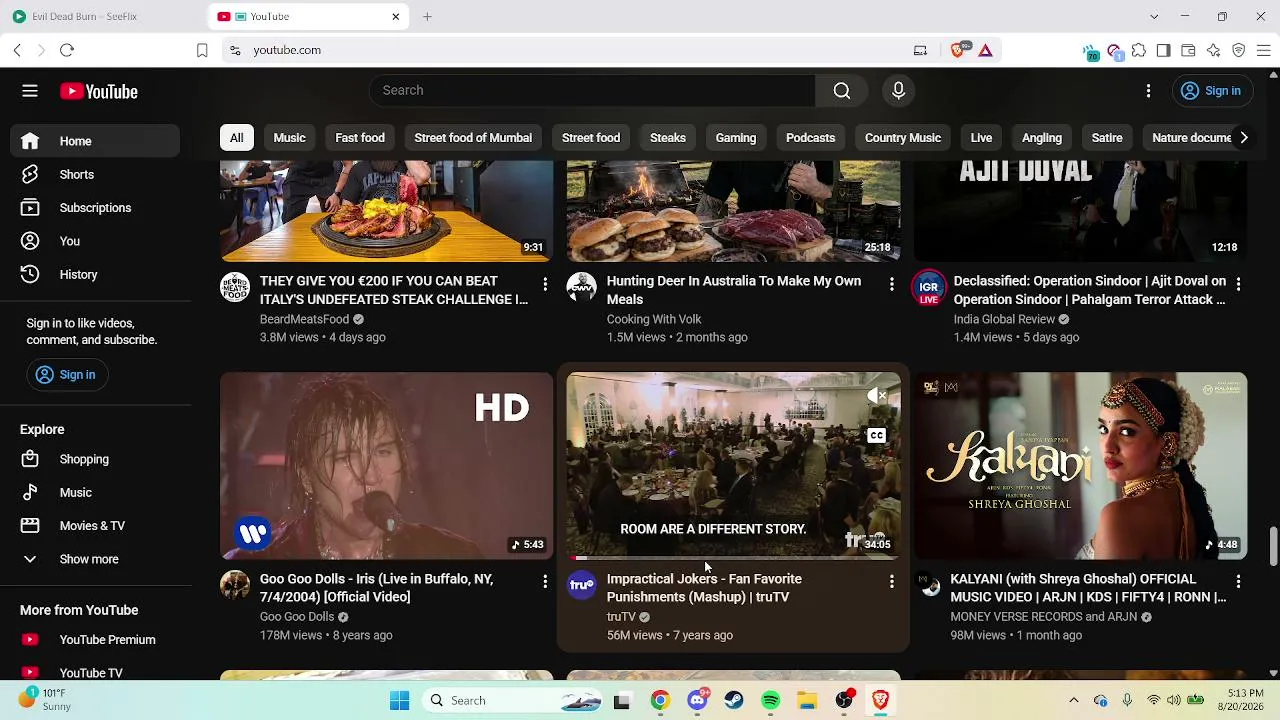Open the MONEY VERSE RECORDS and ARJN channel link

[1044, 617]
